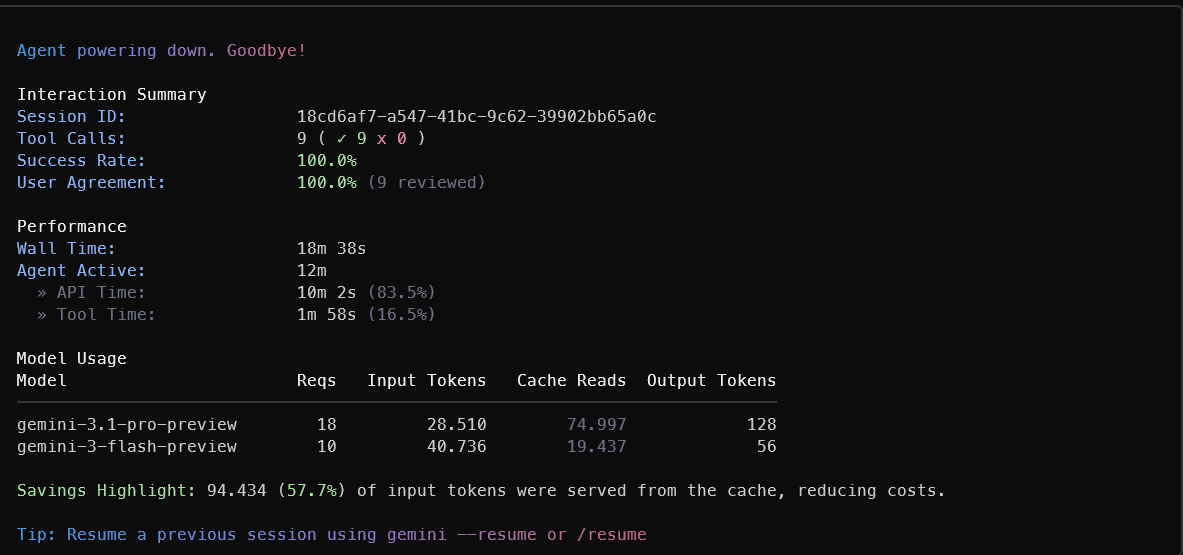The height and width of the screenshot is (555, 1183).
Task: Click the 'Tip:' label
Action: point(36,535)
